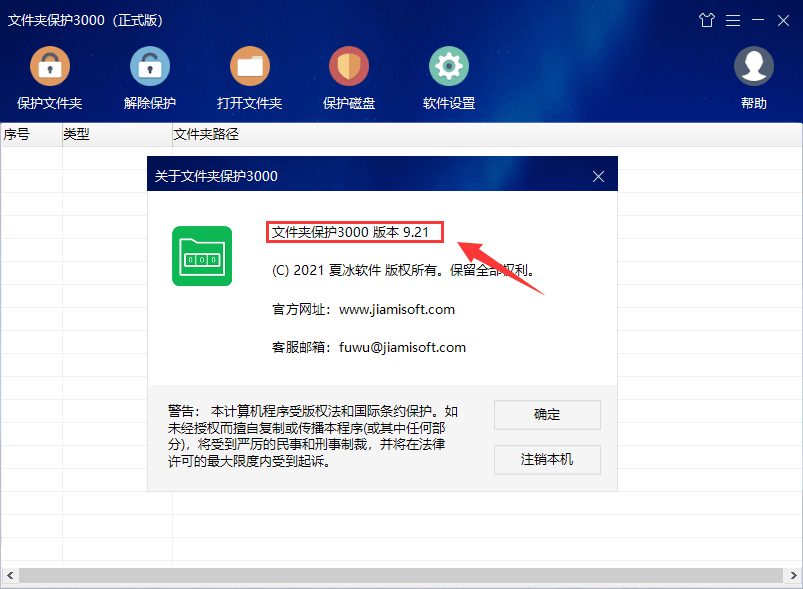Click the 序号 column header
This screenshot has height=589, width=803.
point(32,135)
